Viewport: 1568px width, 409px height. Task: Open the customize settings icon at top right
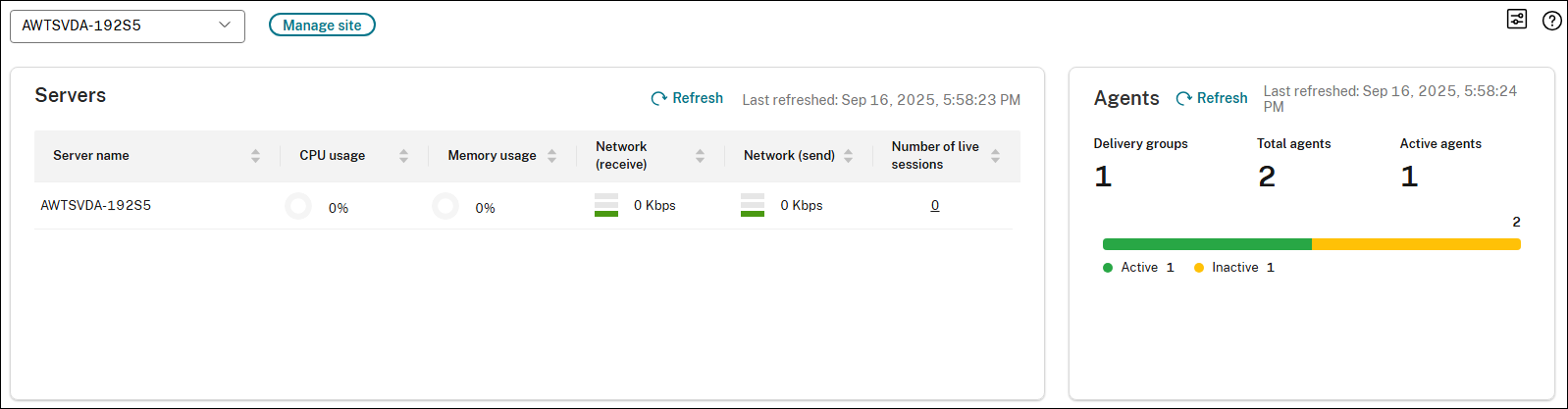(1517, 20)
